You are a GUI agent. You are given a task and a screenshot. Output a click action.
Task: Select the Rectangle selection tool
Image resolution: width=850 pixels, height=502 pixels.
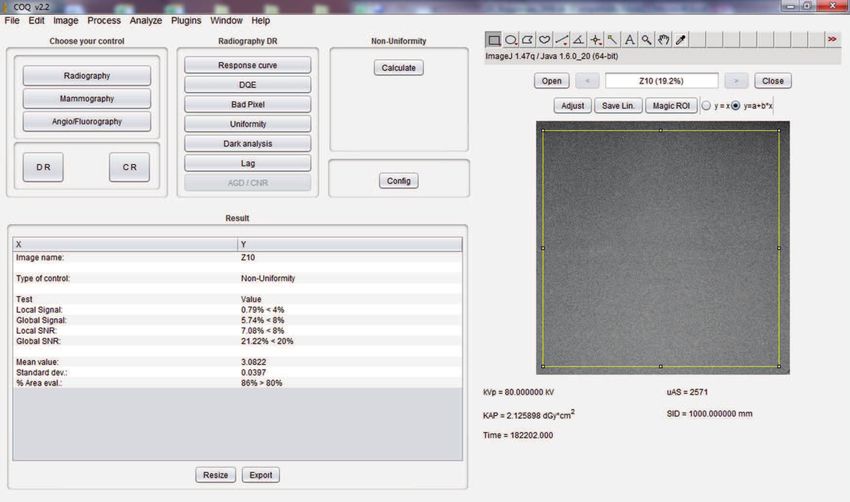[x=493, y=40]
